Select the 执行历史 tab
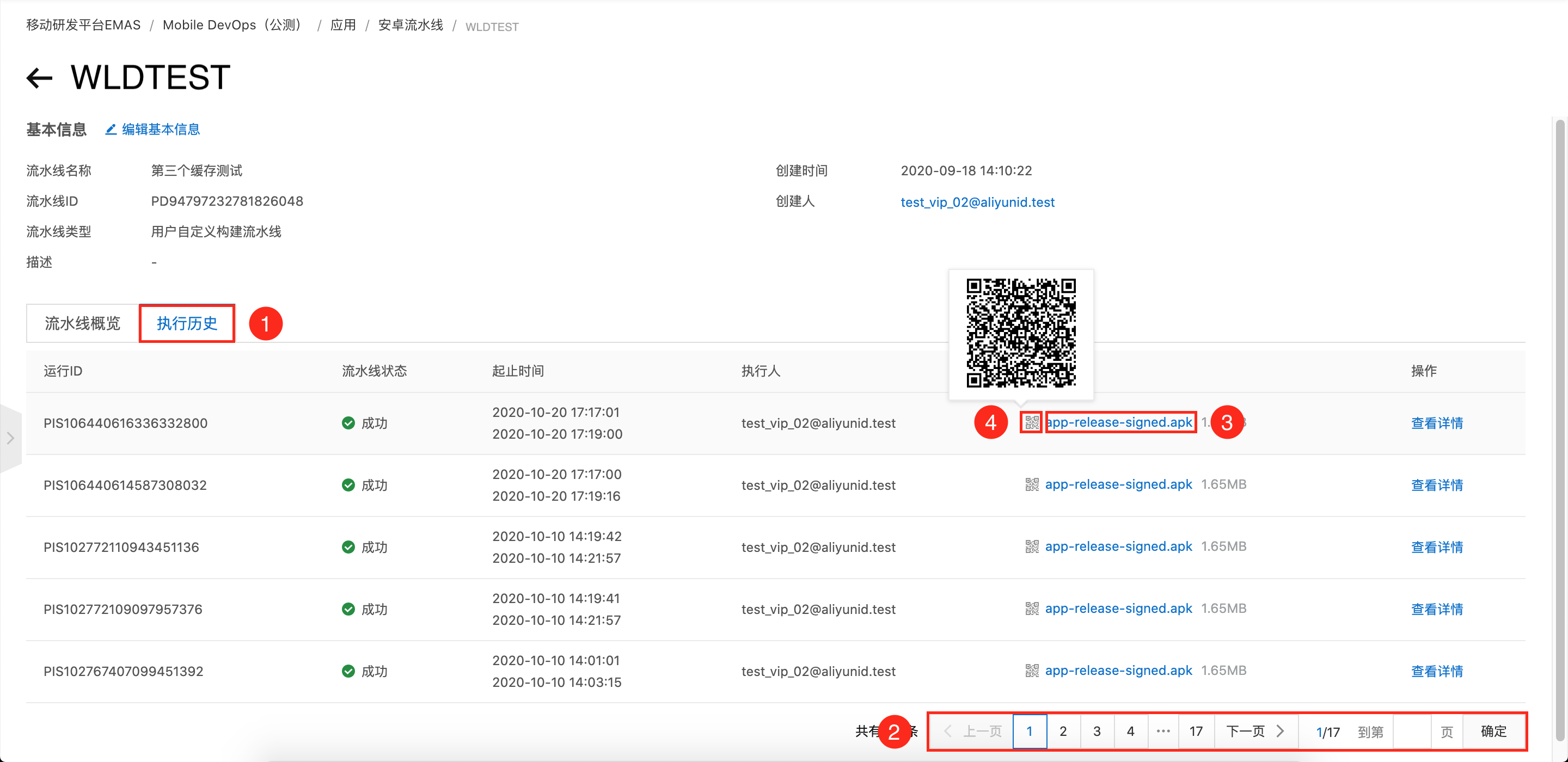The width and height of the screenshot is (1568, 762). pos(187,323)
